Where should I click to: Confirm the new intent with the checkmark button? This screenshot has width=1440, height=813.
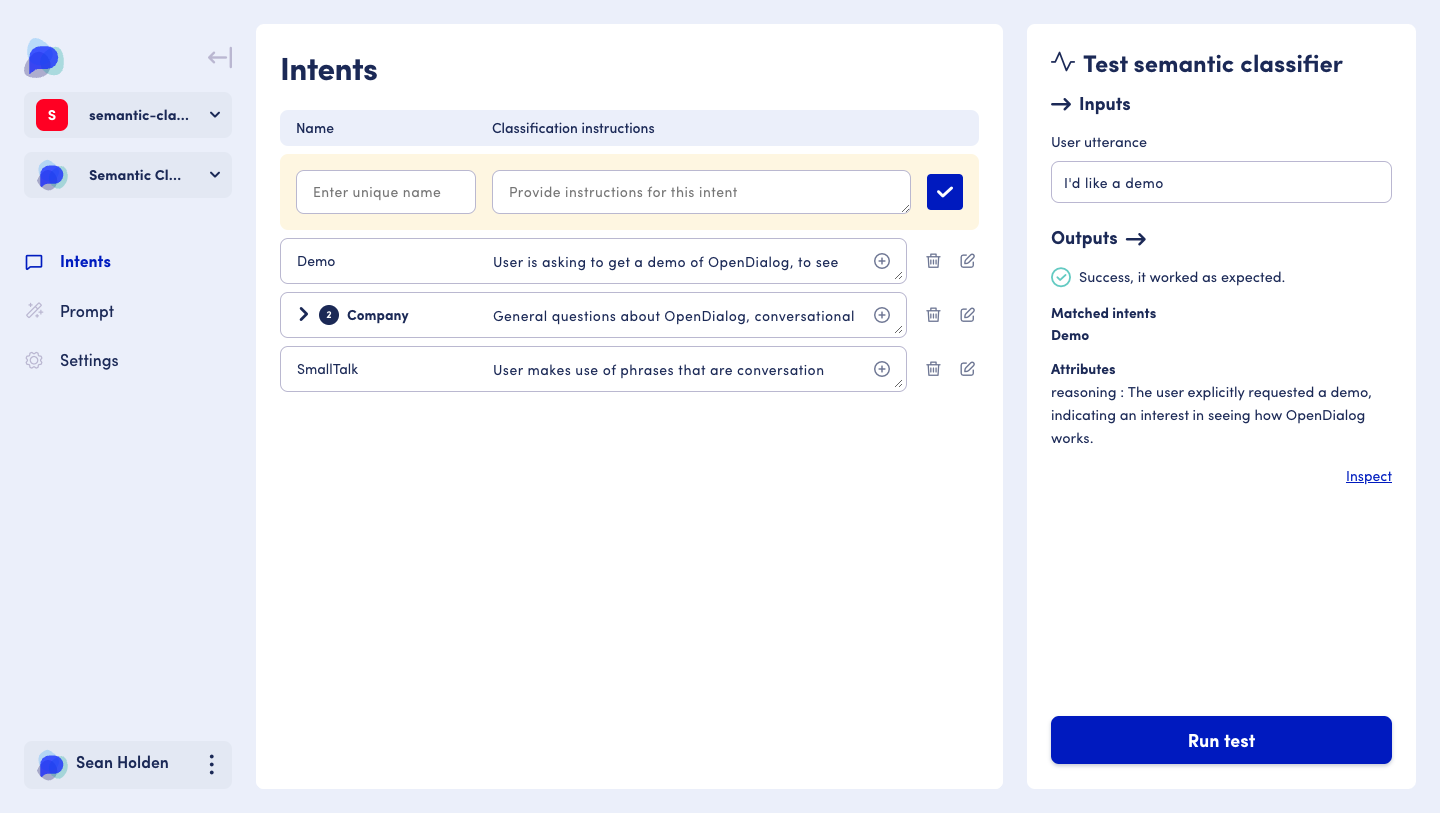944,191
